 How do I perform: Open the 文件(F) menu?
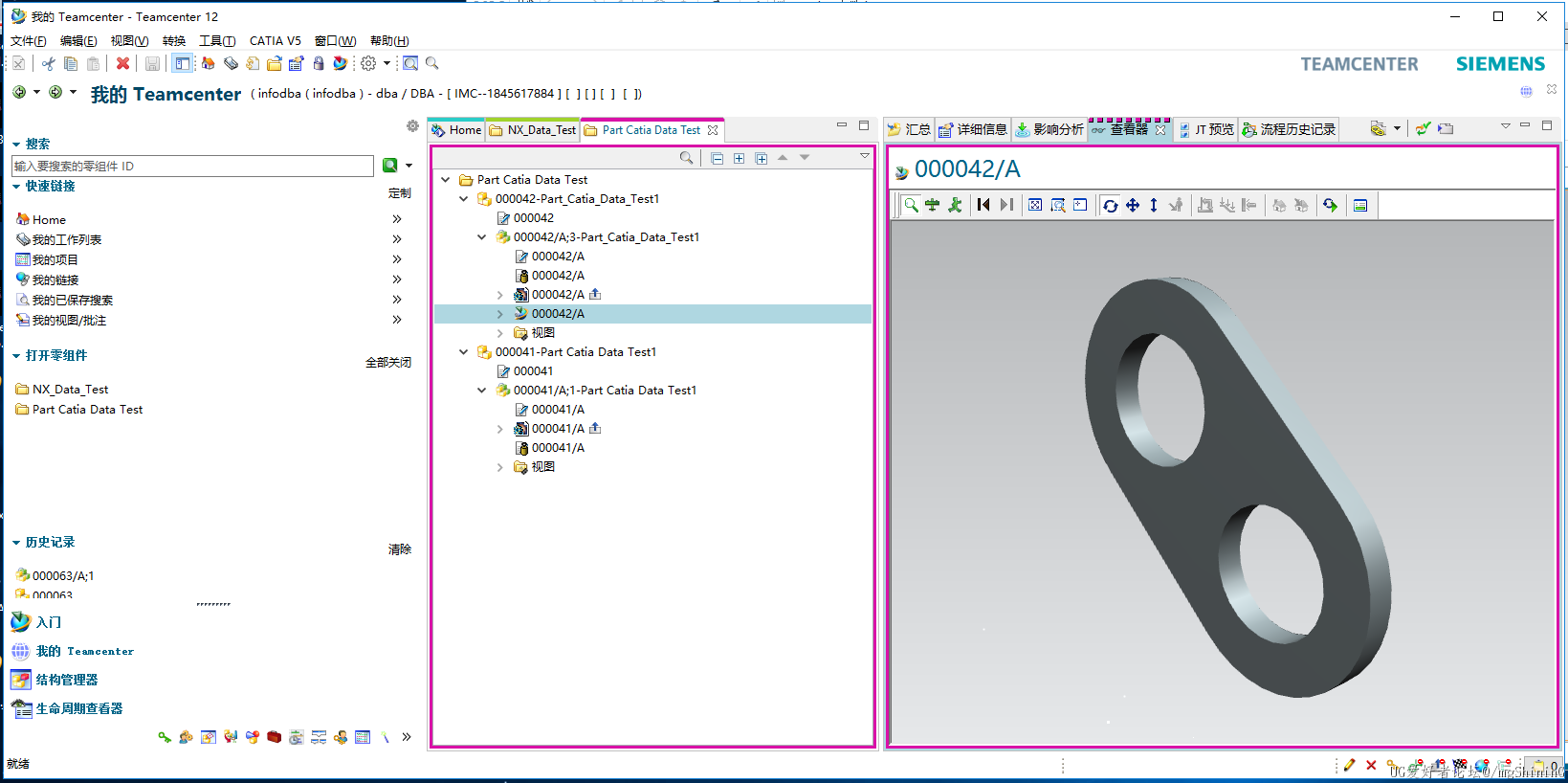(28, 41)
